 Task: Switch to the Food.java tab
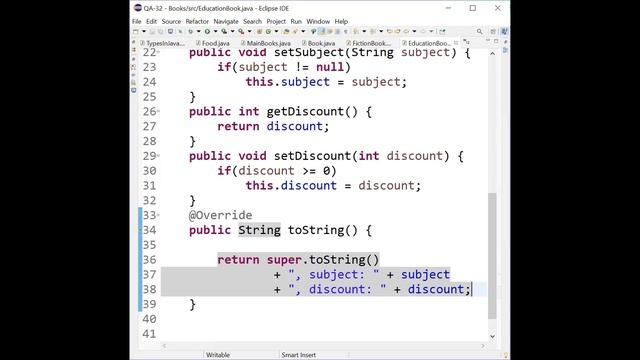pos(213,43)
